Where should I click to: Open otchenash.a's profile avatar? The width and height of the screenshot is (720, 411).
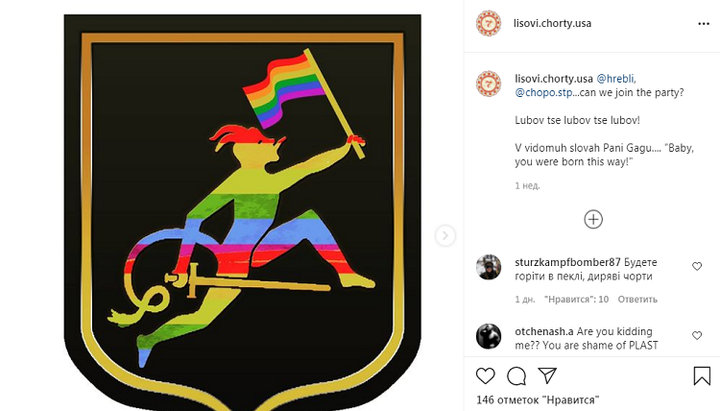pos(489,337)
